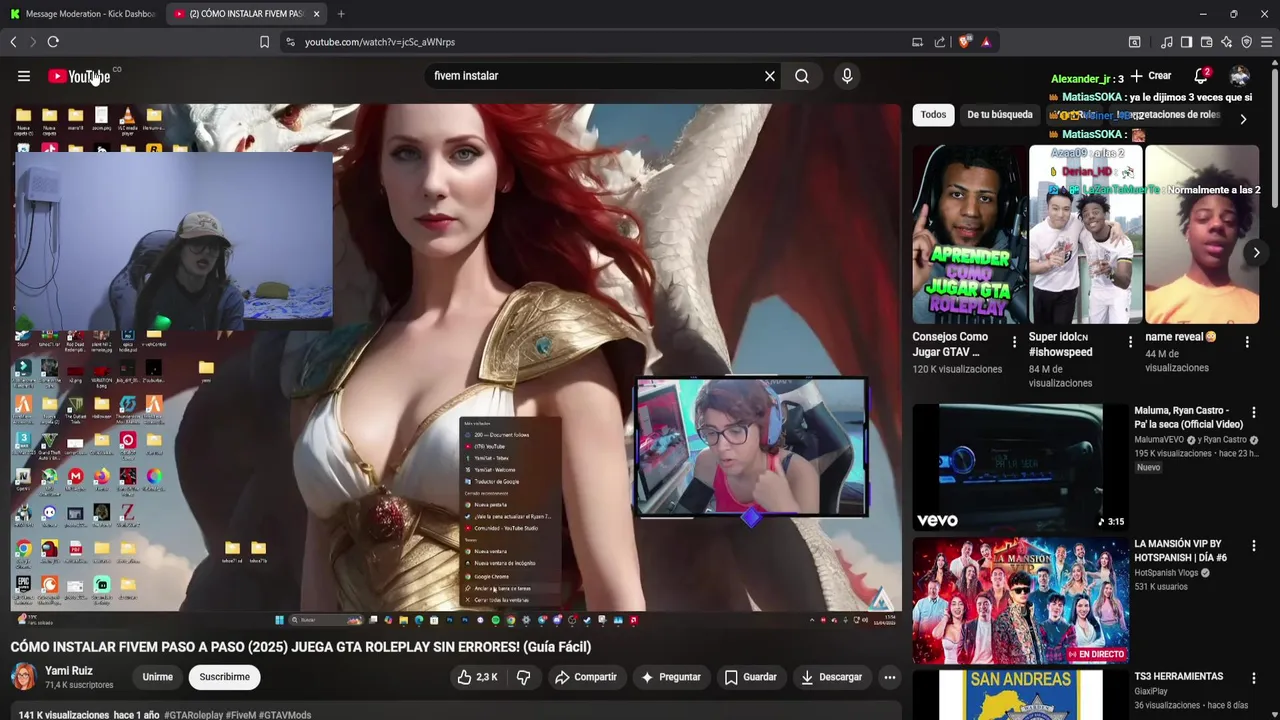Open TS3 HERRAMIENTAS video title

1179,677
